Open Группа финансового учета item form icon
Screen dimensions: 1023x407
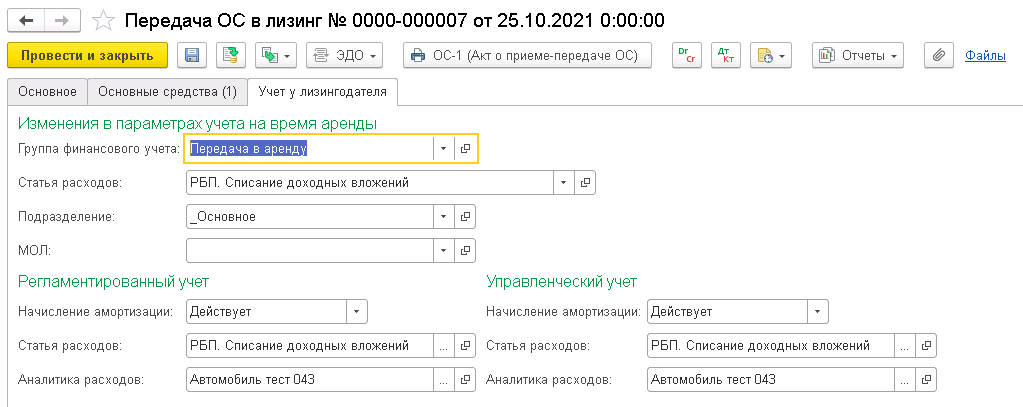pyautogui.click(x=466, y=148)
